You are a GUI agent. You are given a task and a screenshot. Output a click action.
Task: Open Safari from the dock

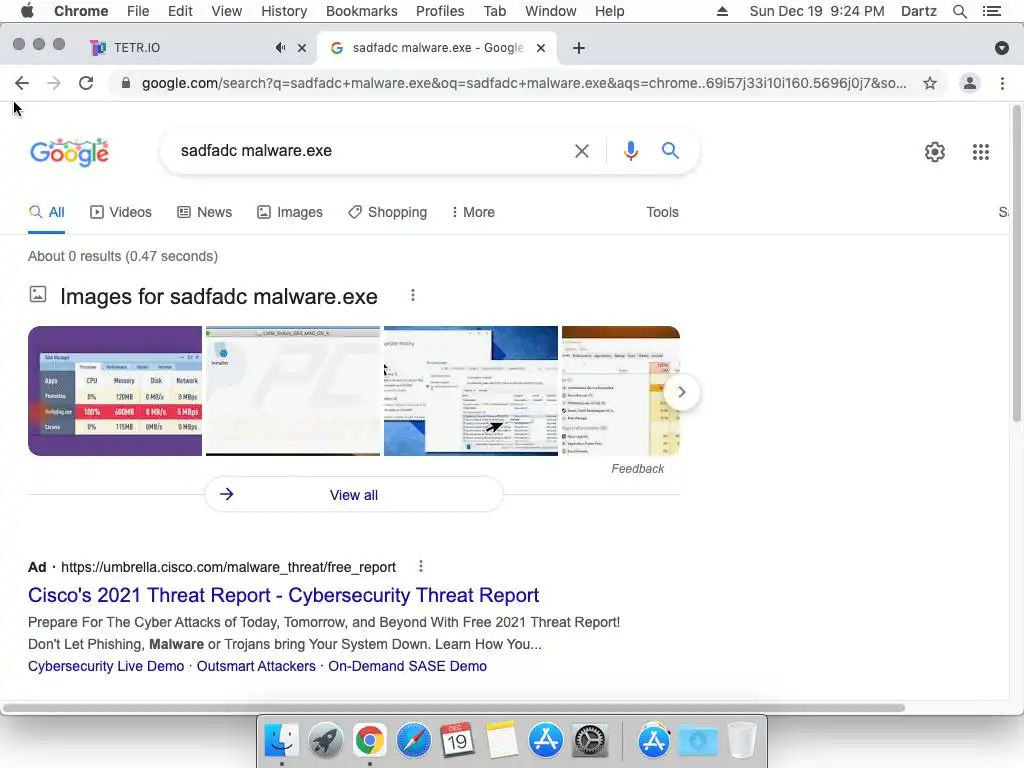click(413, 741)
